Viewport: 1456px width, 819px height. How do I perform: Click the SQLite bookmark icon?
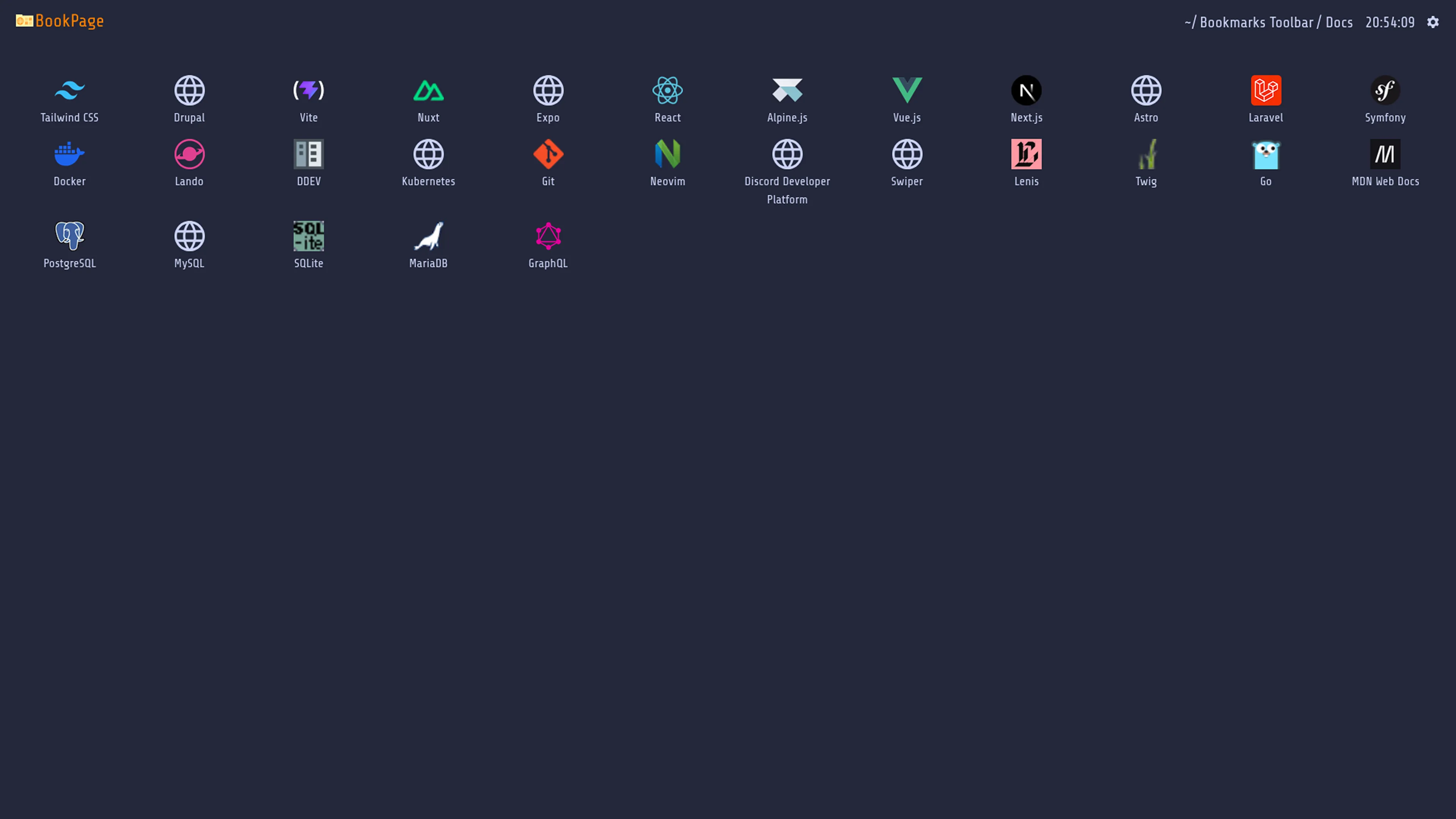coord(308,236)
